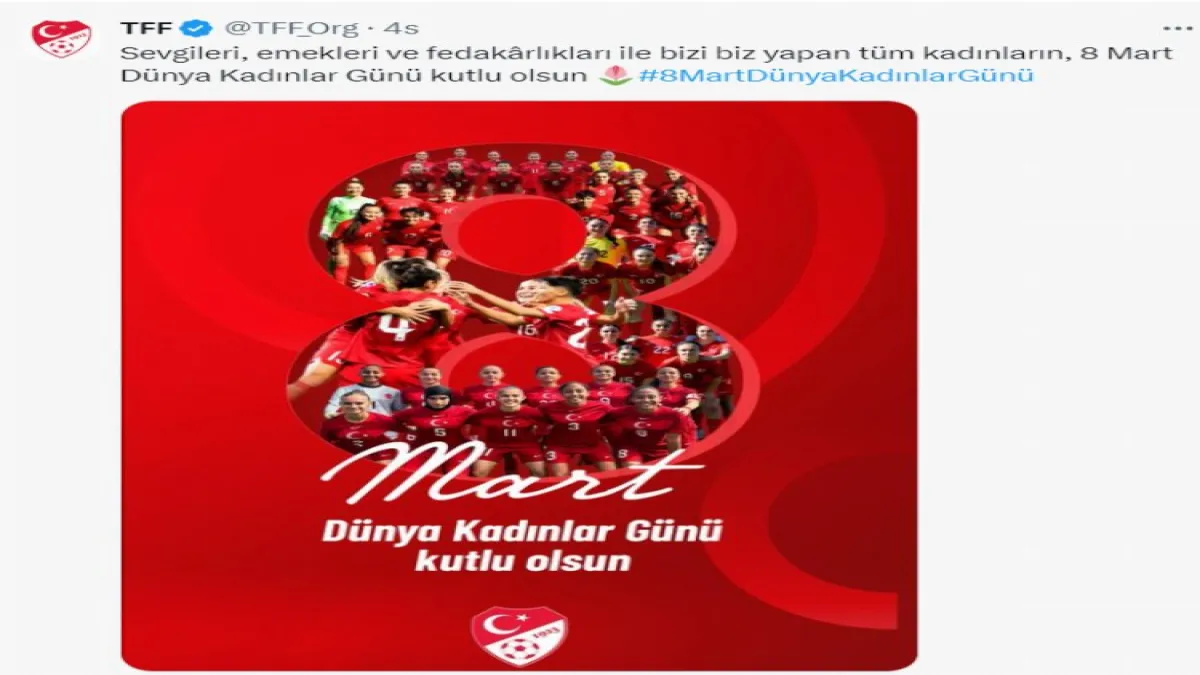
Task: Click the goalkeeper in the yellow jersey
Action: pyautogui.click(x=610, y=165)
